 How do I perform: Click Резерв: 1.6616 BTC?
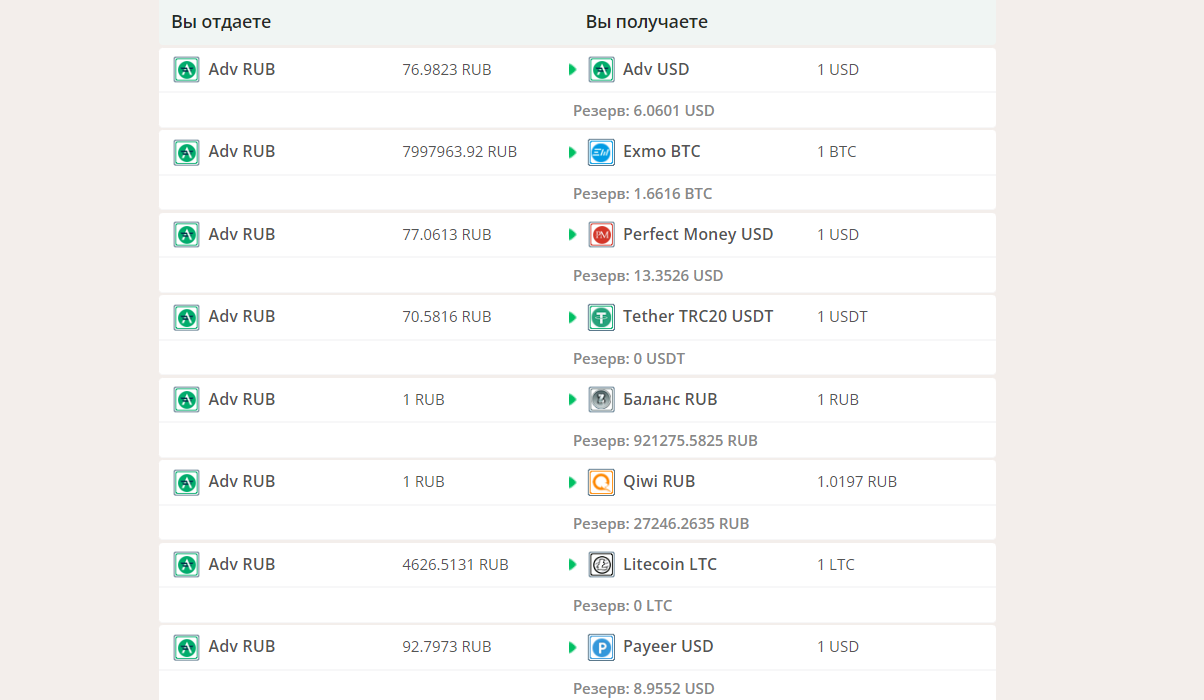[643, 194]
